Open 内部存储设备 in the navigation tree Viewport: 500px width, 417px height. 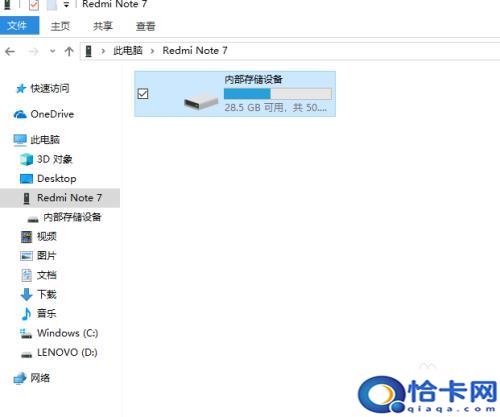pos(72,217)
